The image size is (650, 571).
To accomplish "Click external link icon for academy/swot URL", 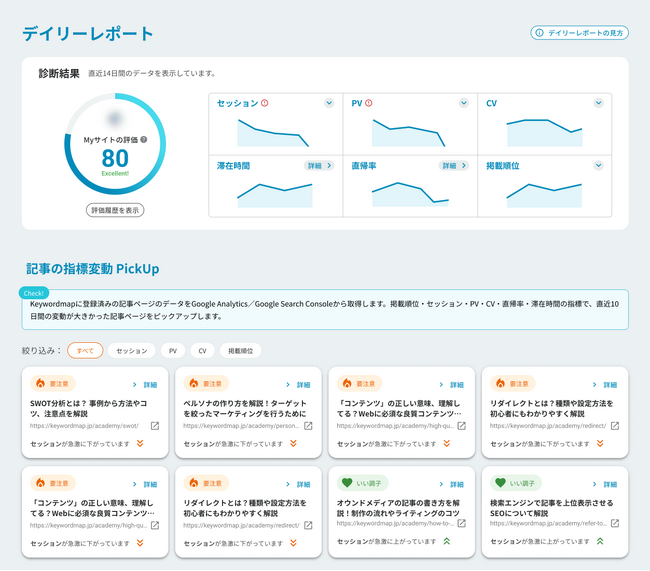I will pyautogui.click(x=155, y=426).
